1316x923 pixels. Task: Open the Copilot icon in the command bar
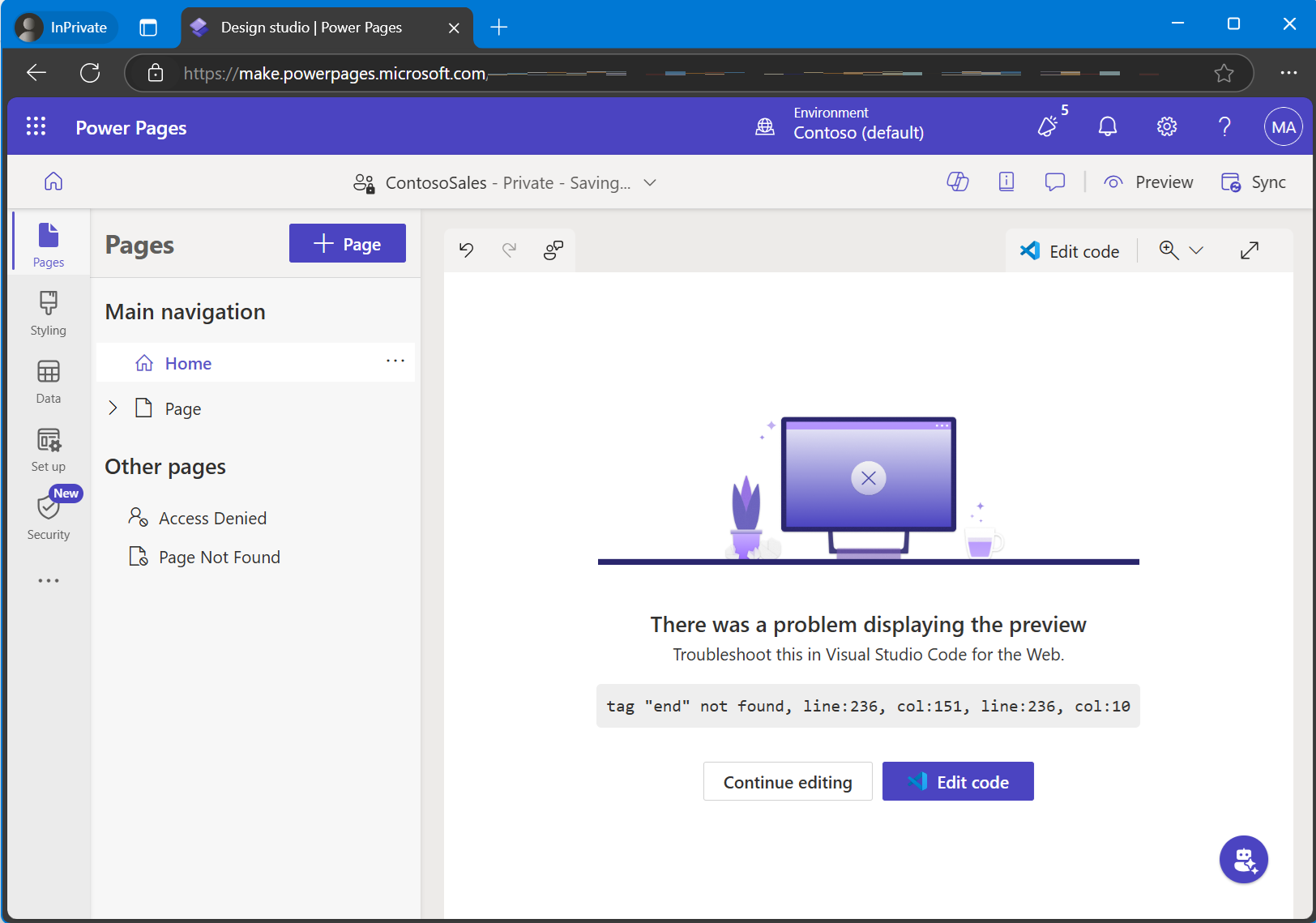click(x=958, y=182)
